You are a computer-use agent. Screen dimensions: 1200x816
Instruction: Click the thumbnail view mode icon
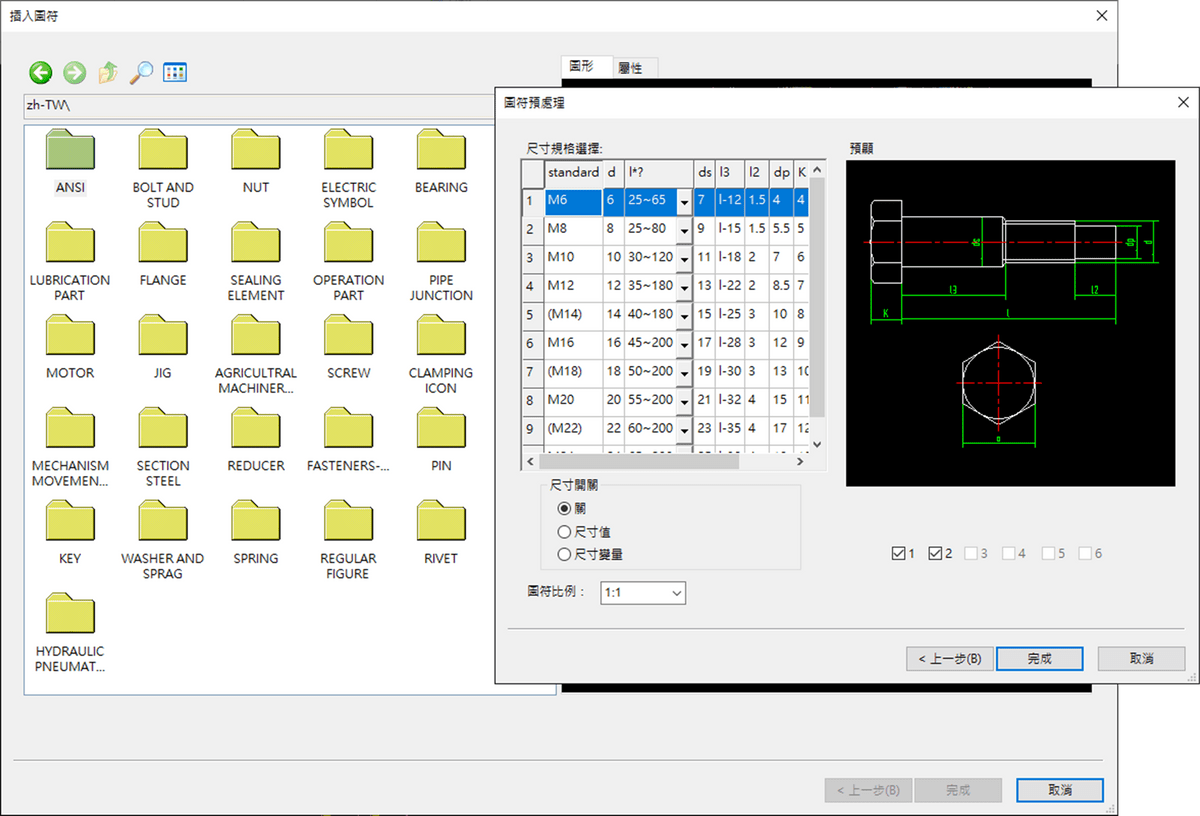175,72
